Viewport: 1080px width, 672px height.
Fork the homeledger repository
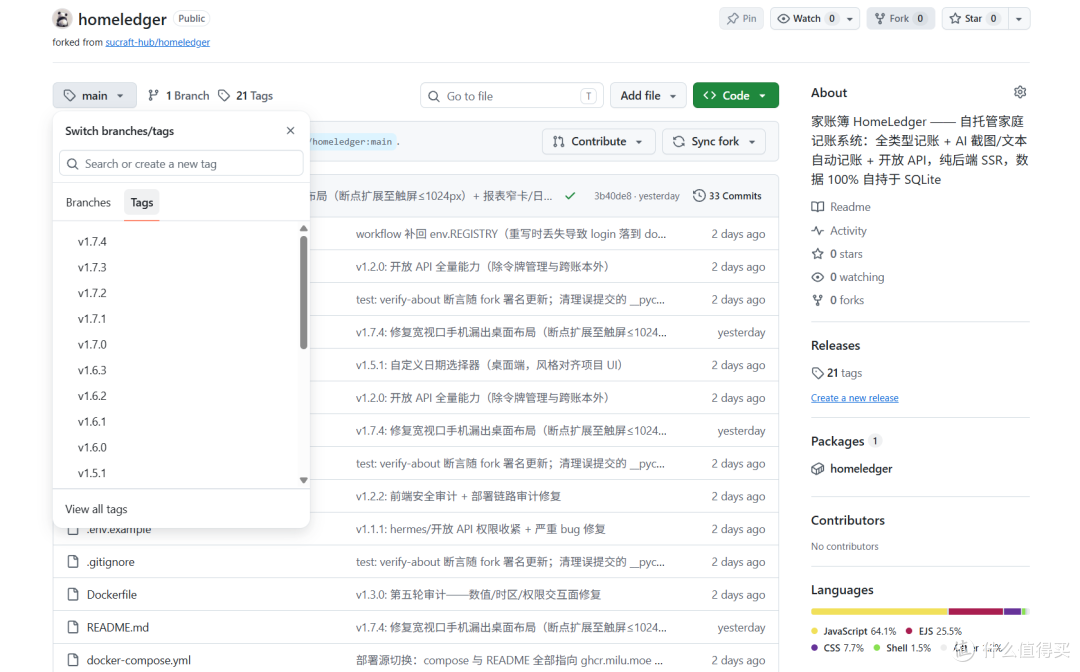pyautogui.click(x=900, y=19)
